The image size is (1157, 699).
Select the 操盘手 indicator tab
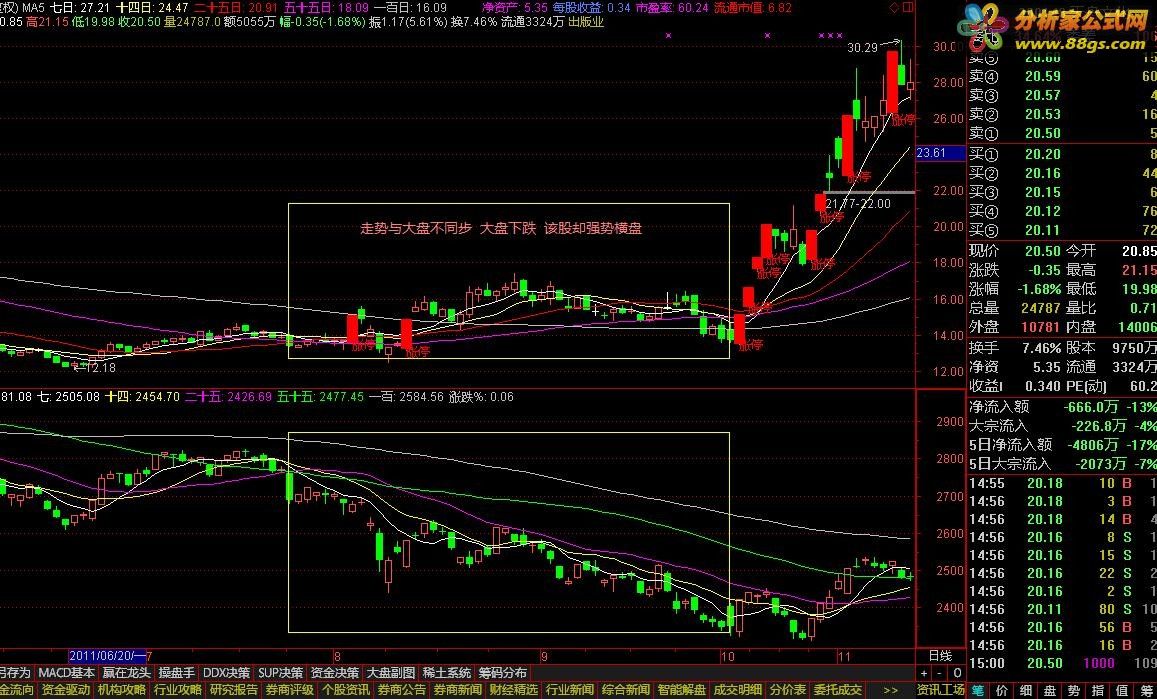(x=177, y=673)
